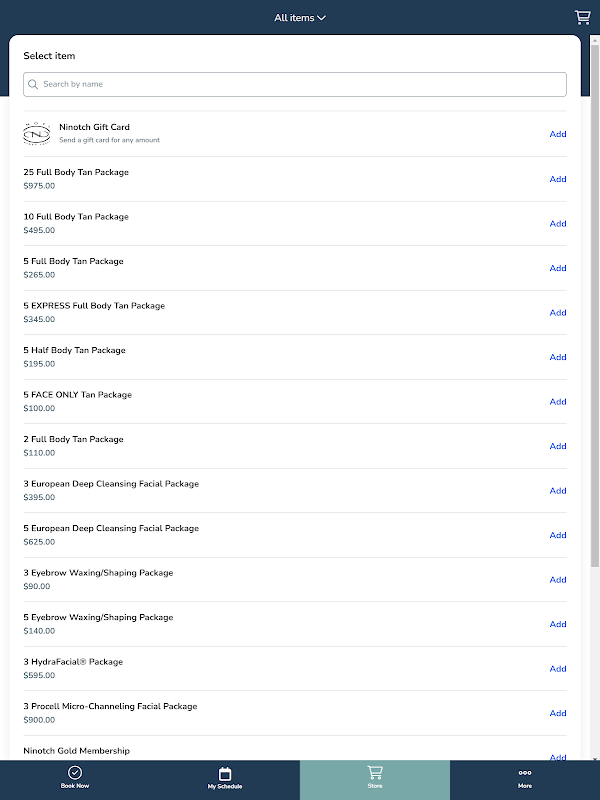Add 5 Half Body Tan Package
This screenshot has height=800, width=600.
[558, 357]
